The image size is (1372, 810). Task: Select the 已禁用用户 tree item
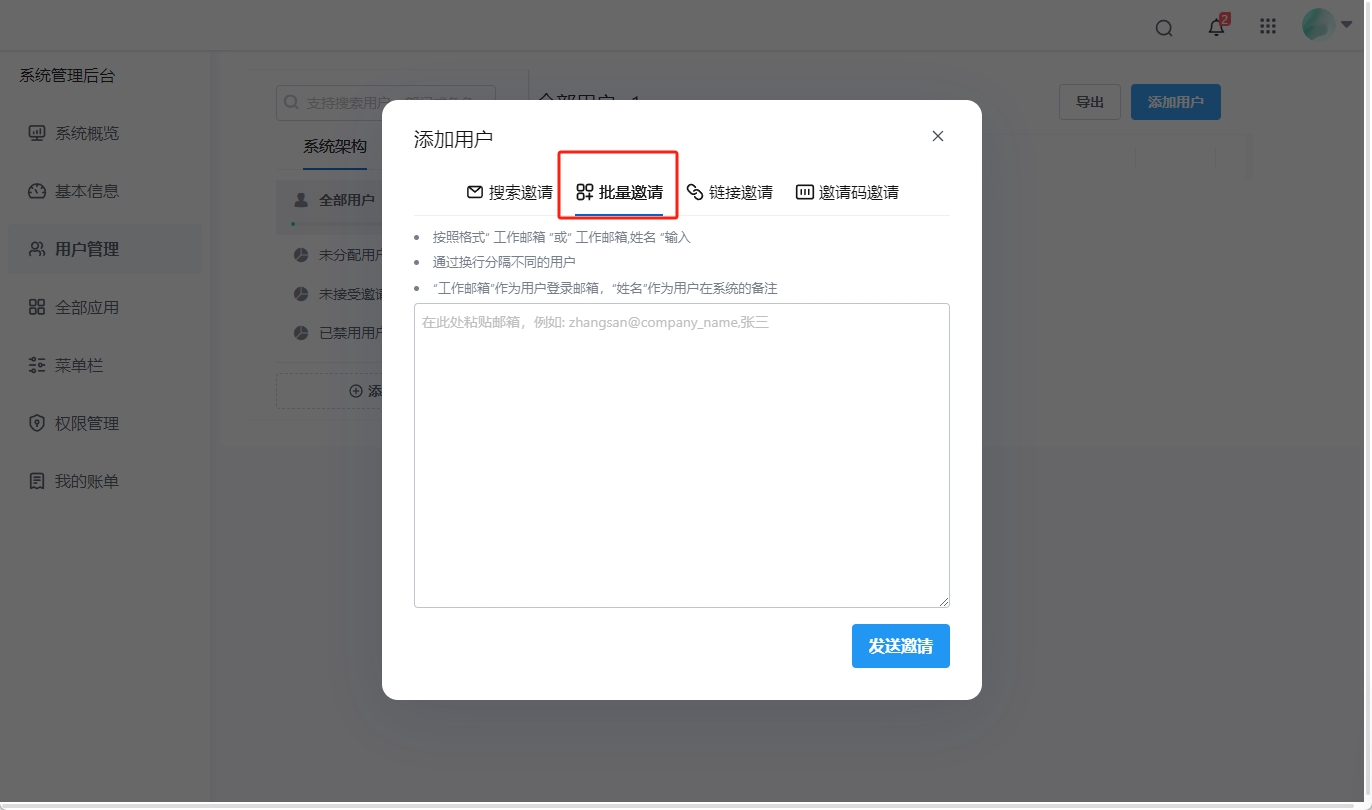(x=341, y=333)
